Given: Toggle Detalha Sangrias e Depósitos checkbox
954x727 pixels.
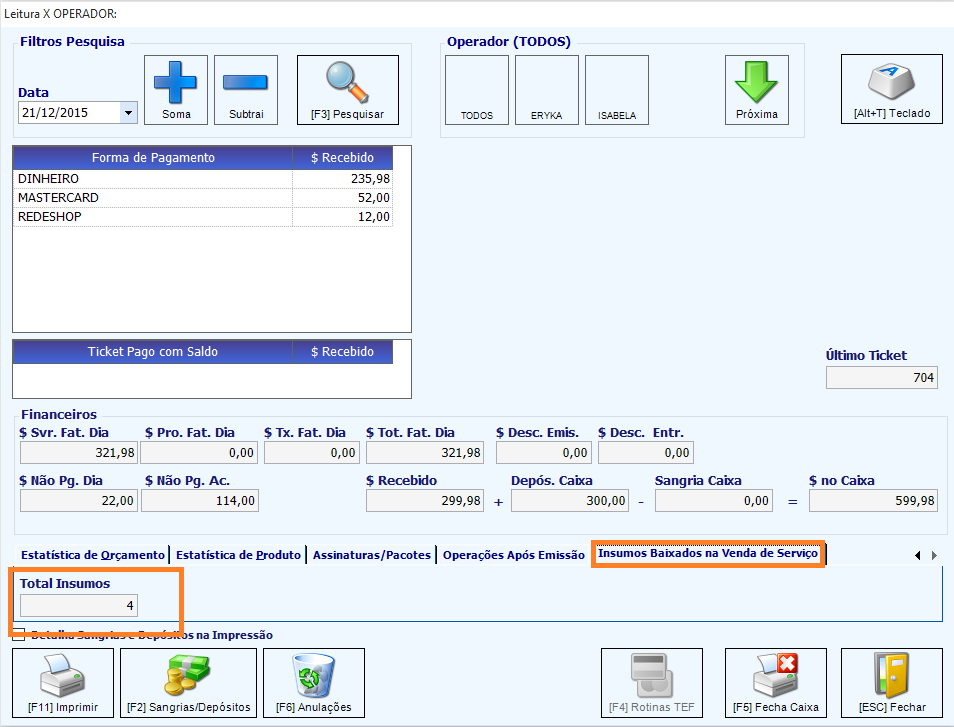Looking at the screenshot, I should point(19,635).
